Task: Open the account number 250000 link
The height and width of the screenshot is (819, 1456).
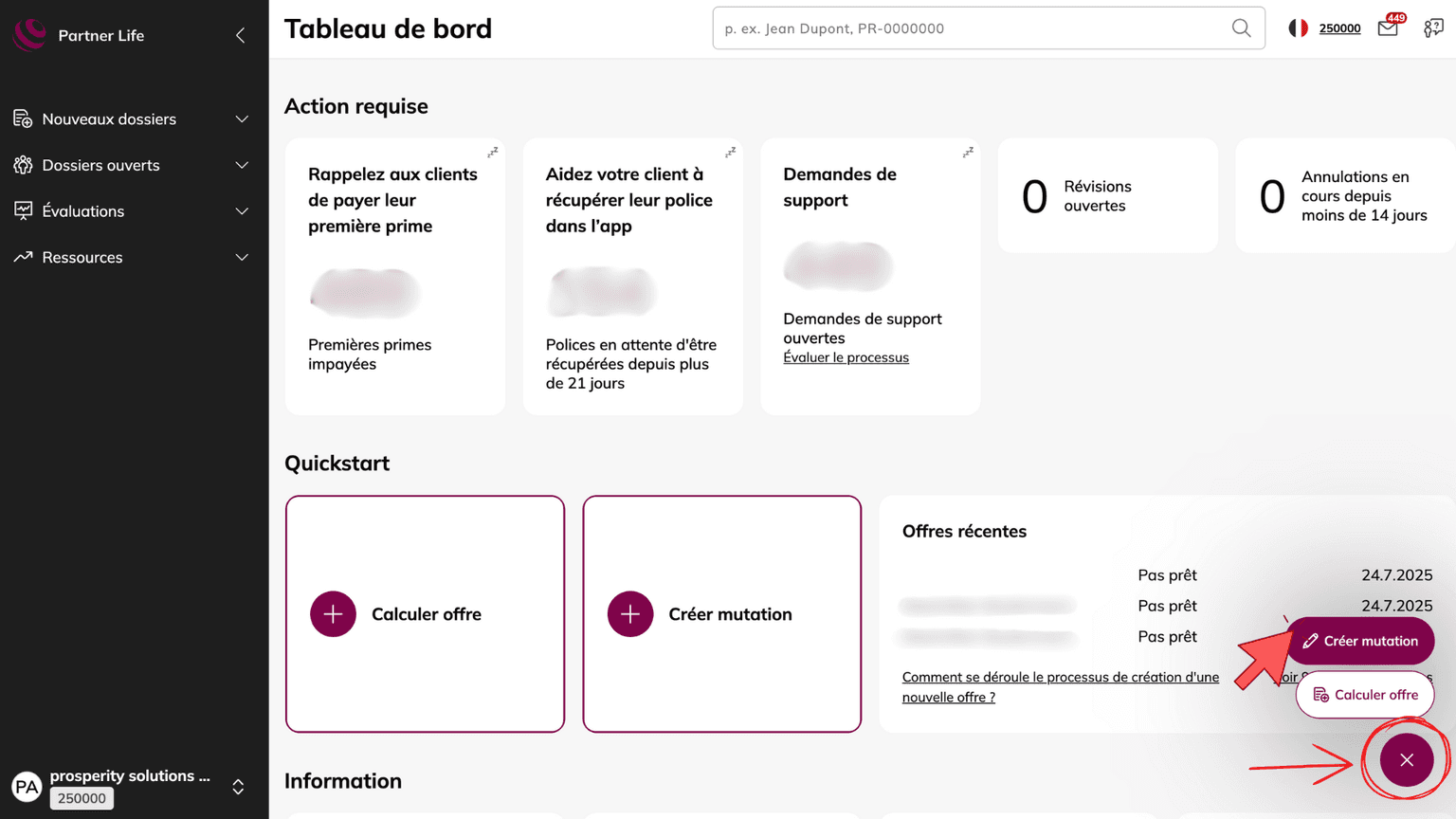Action: (x=1339, y=28)
